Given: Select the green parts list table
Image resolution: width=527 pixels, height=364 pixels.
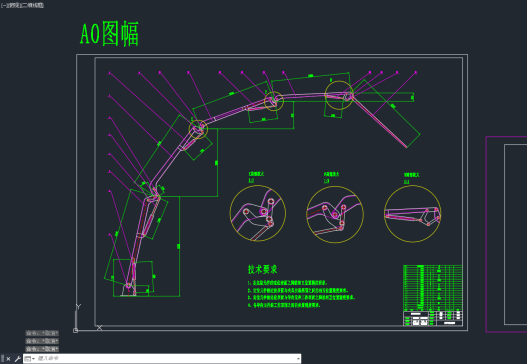Looking at the screenshot, I should pyautogui.click(x=433, y=288).
